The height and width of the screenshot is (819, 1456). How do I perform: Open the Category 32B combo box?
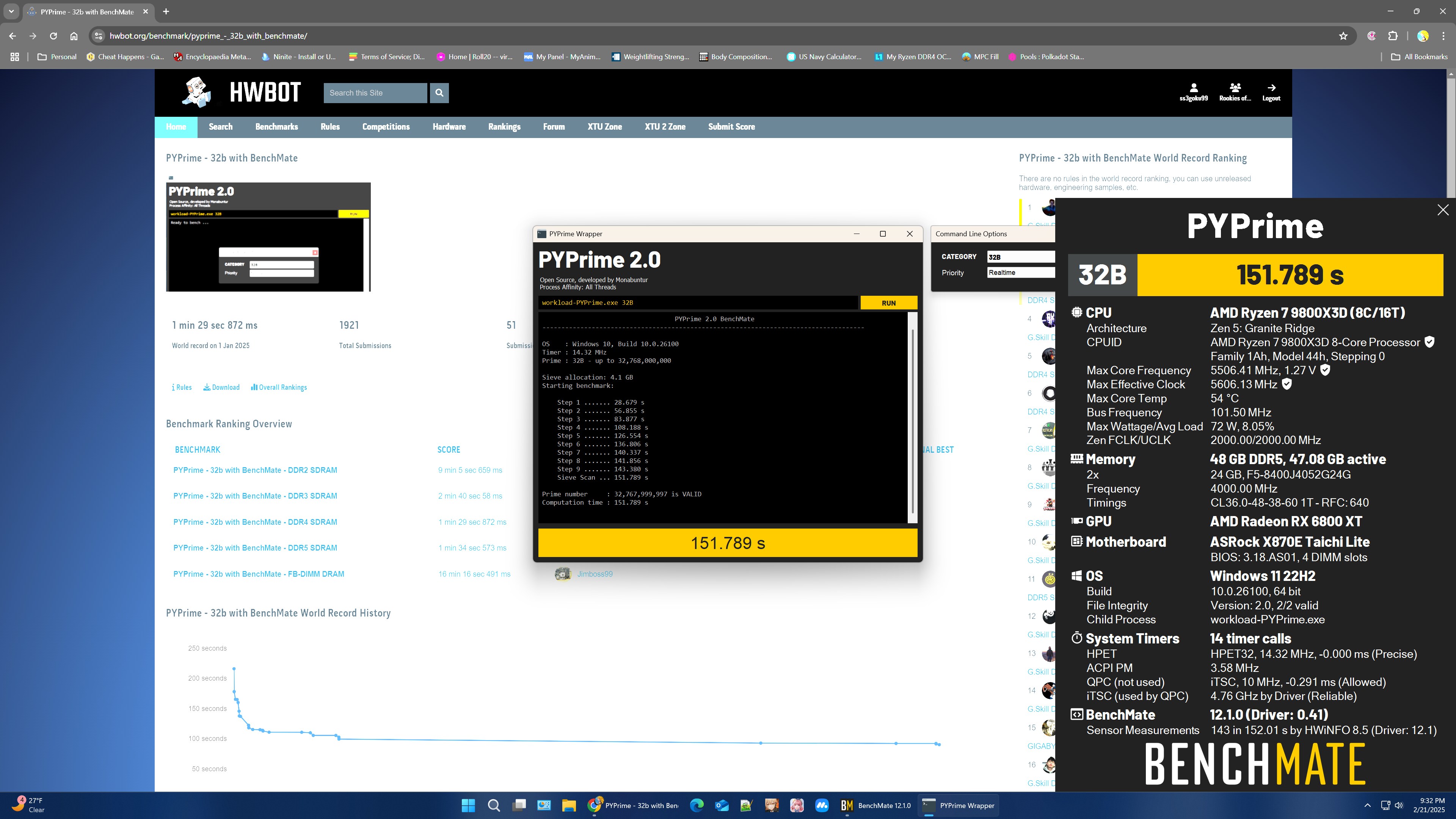[1021, 257]
